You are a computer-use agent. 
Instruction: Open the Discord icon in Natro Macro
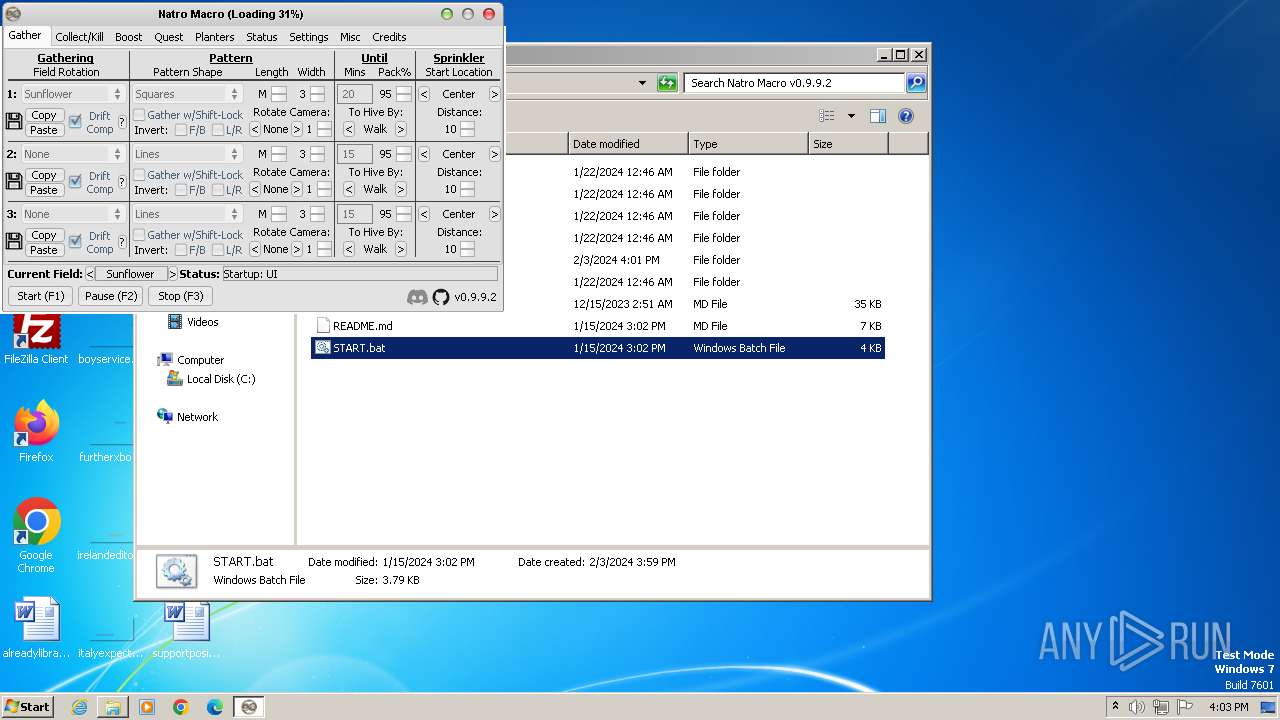(417, 297)
